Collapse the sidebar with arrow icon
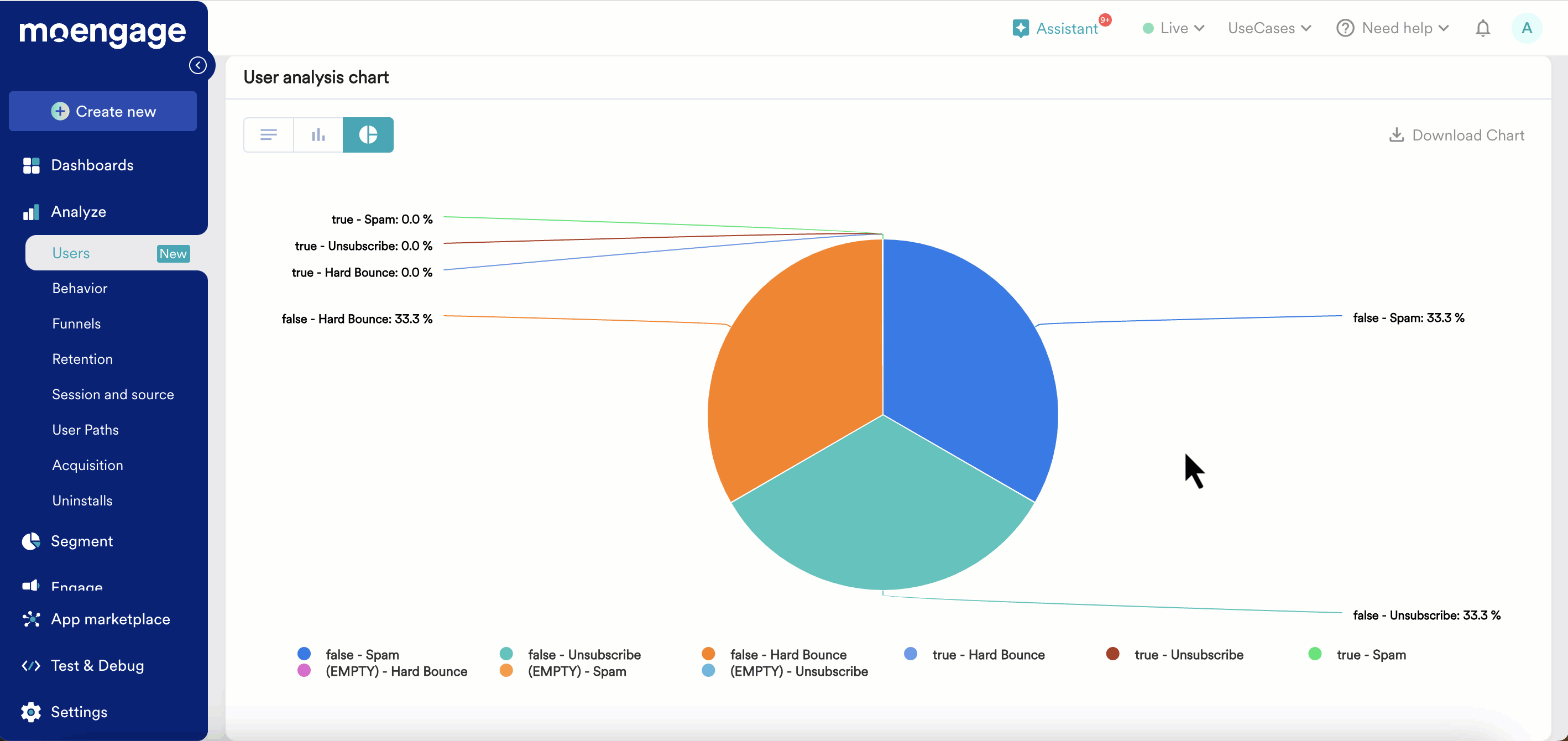Image resolution: width=1568 pixels, height=741 pixels. pyautogui.click(x=198, y=65)
